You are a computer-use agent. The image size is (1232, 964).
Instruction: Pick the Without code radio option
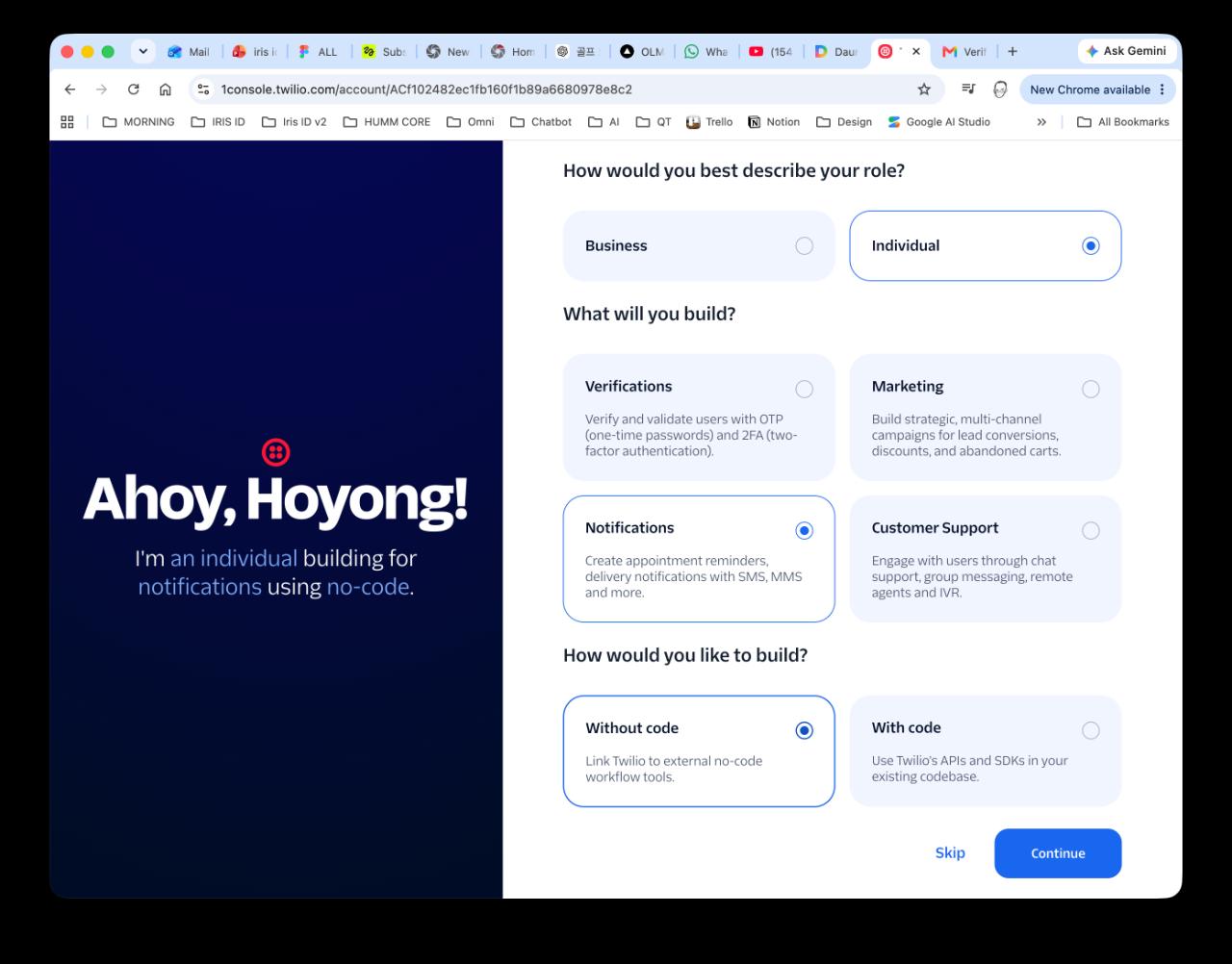coord(804,730)
